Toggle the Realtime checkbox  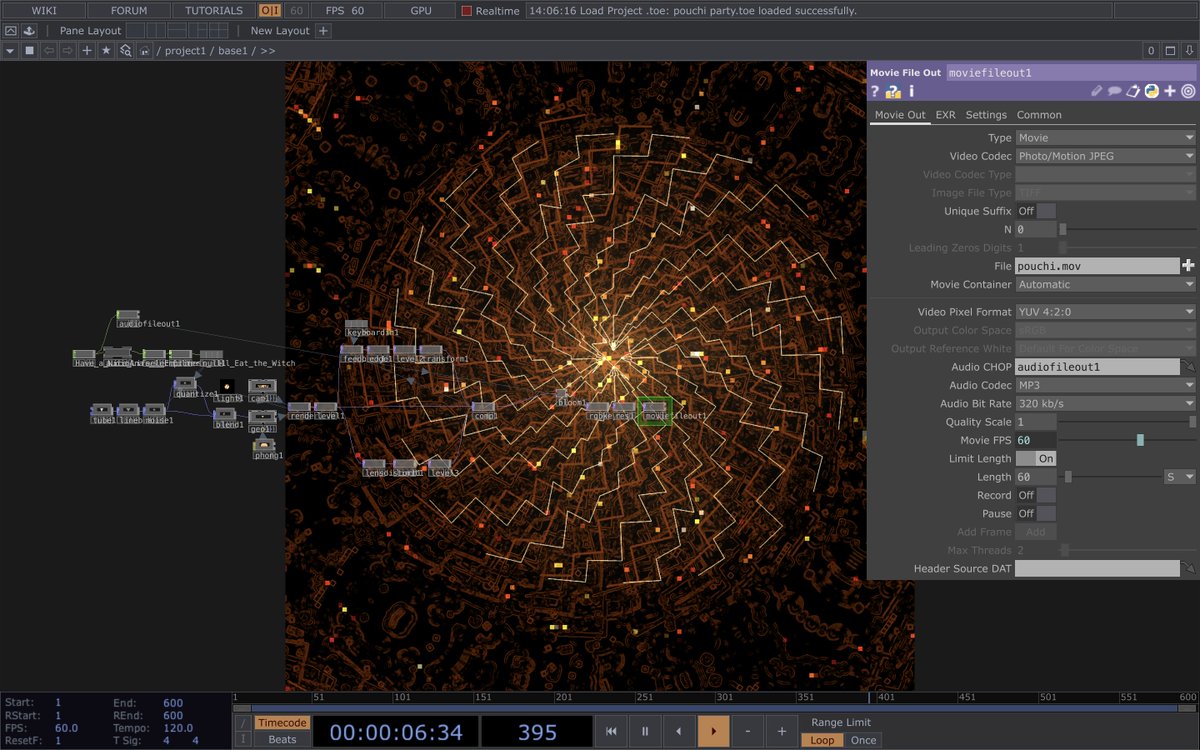click(x=467, y=11)
